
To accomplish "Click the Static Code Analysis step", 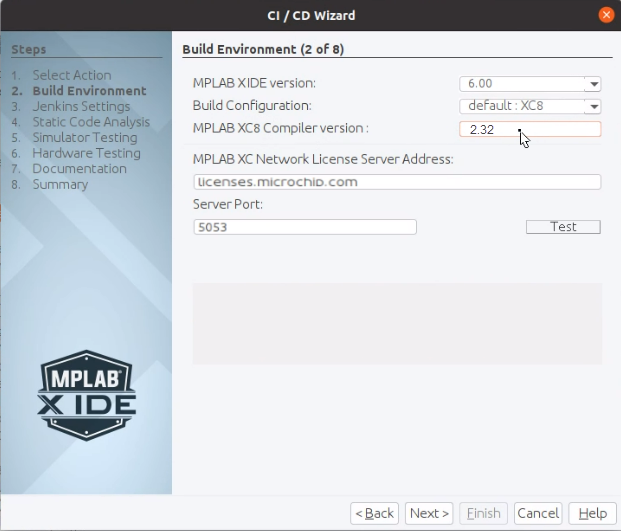I will (x=91, y=122).
